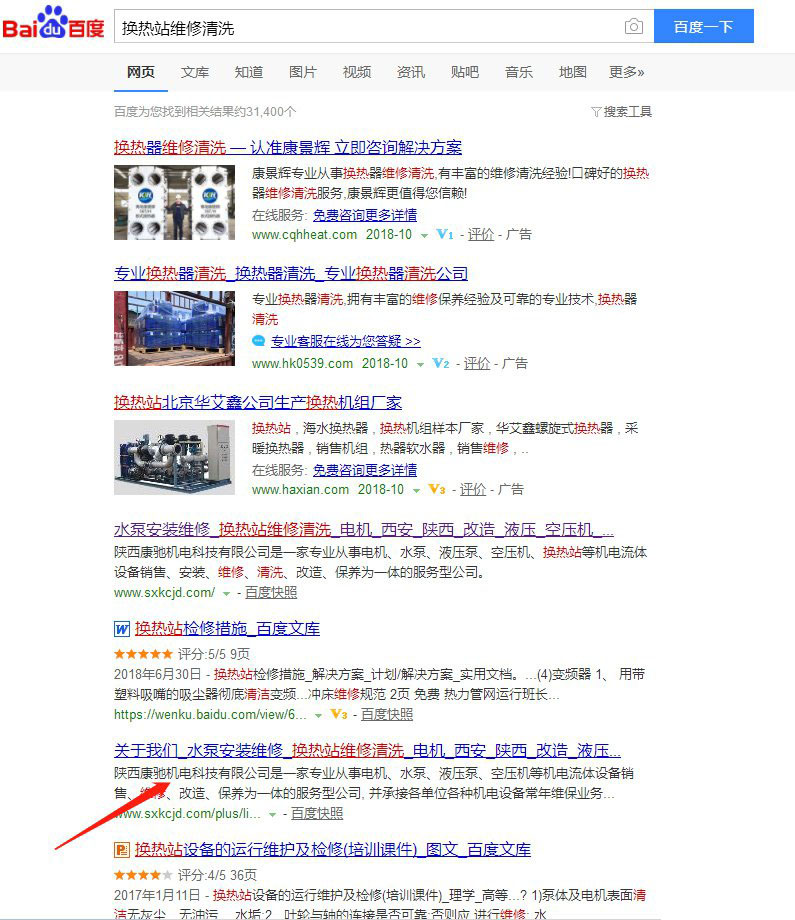The width and height of the screenshot is (795, 920).
Task: Click the V1 credibility badge
Action: pos(445,235)
